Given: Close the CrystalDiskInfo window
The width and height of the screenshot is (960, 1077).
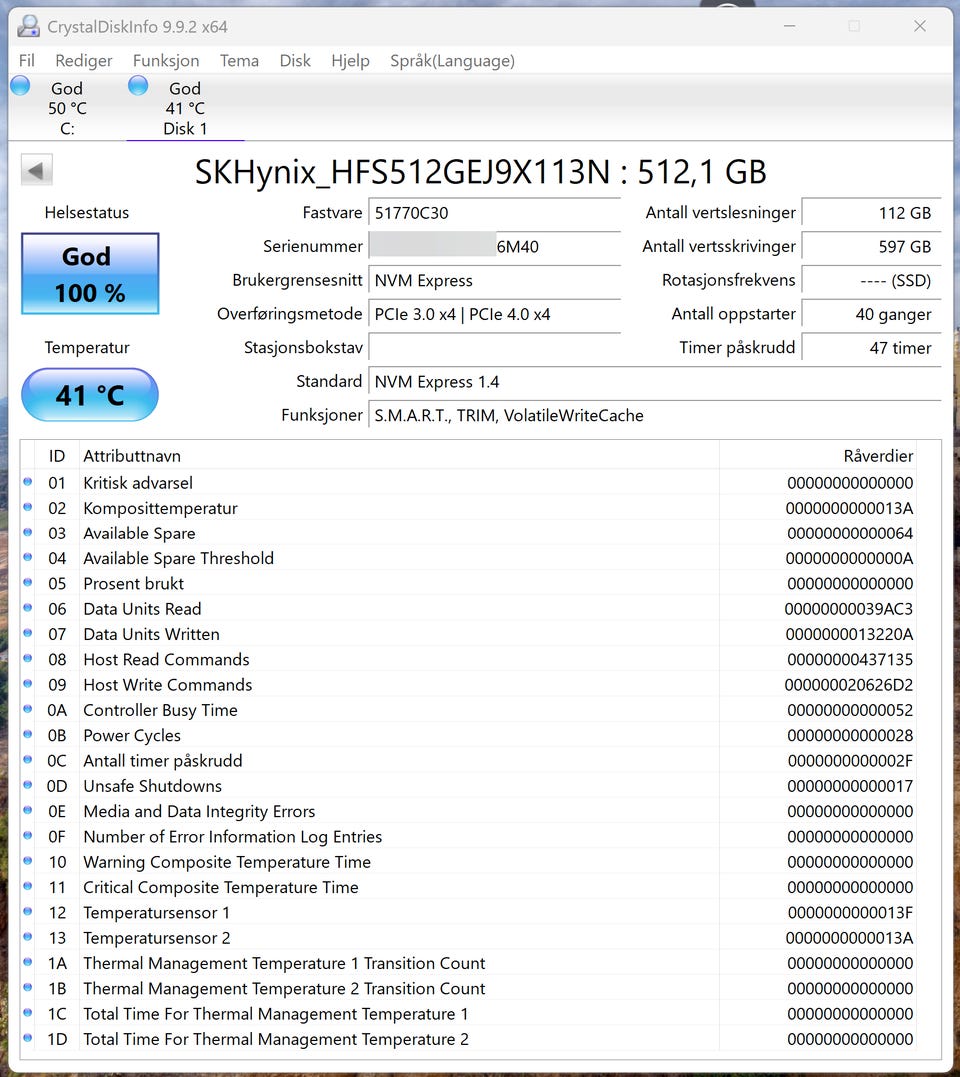Looking at the screenshot, I should 919,26.
